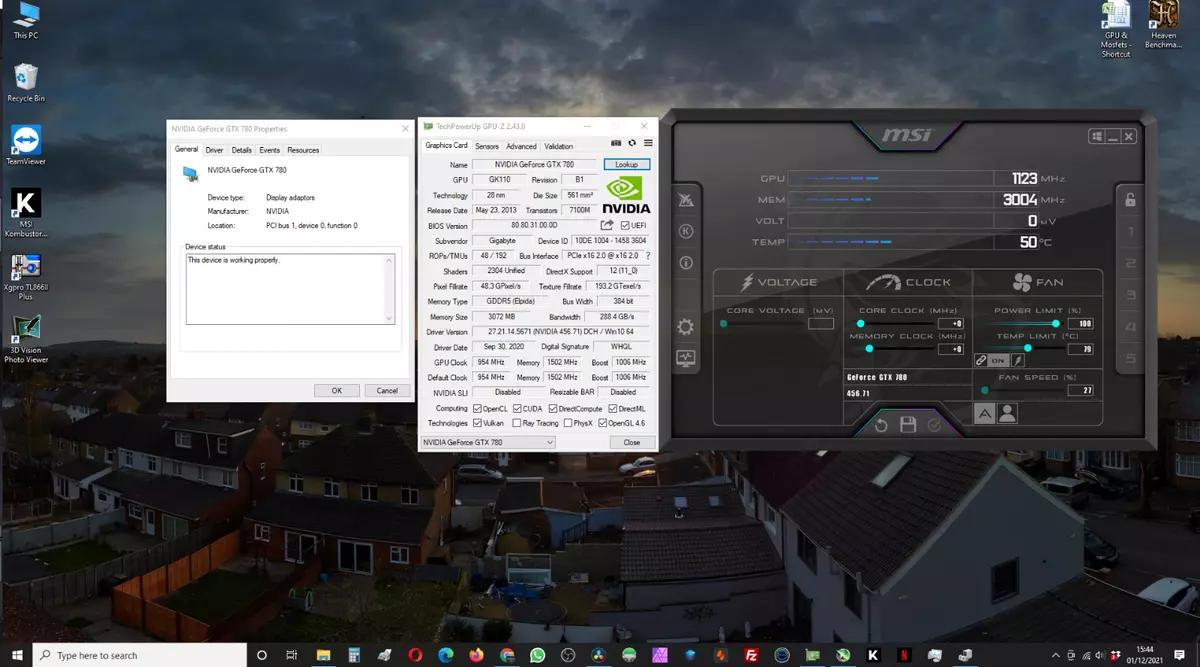1200x667 pixels.
Task: Click the Close button in GPU-Z
Action: 632,442
